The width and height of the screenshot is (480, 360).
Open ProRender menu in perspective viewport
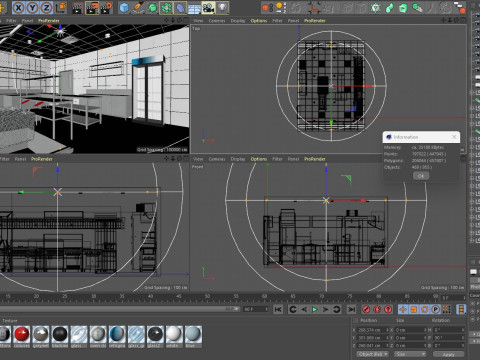(x=49, y=21)
